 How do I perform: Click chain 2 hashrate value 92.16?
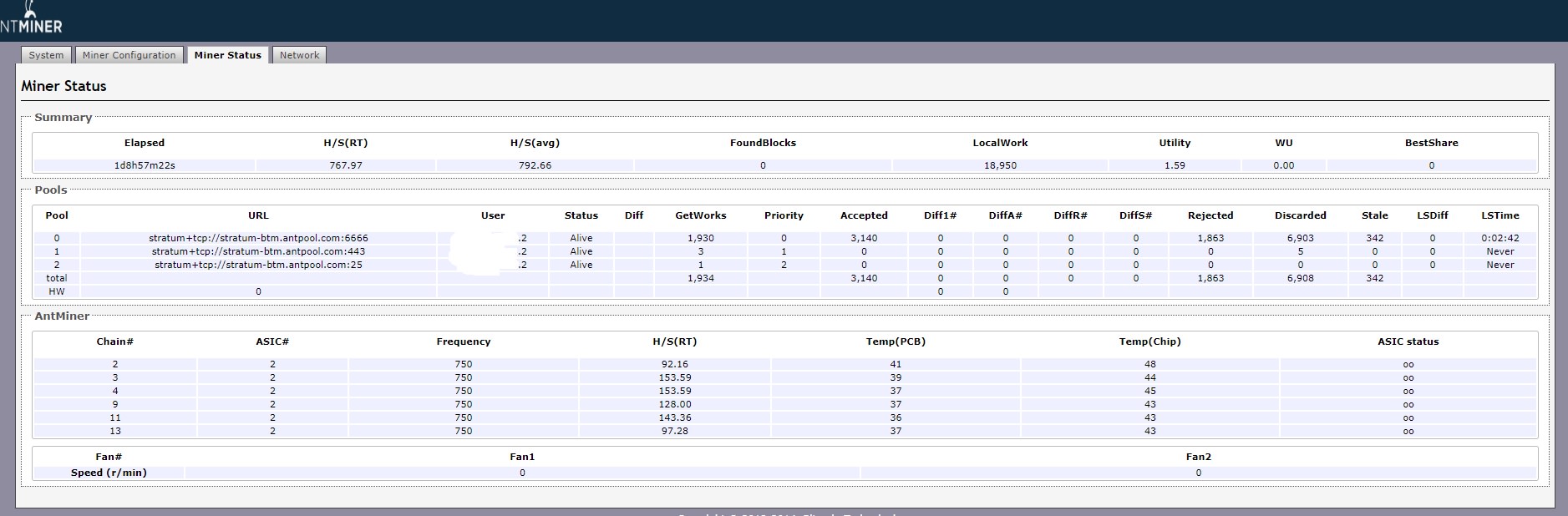[x=675, y=364]
